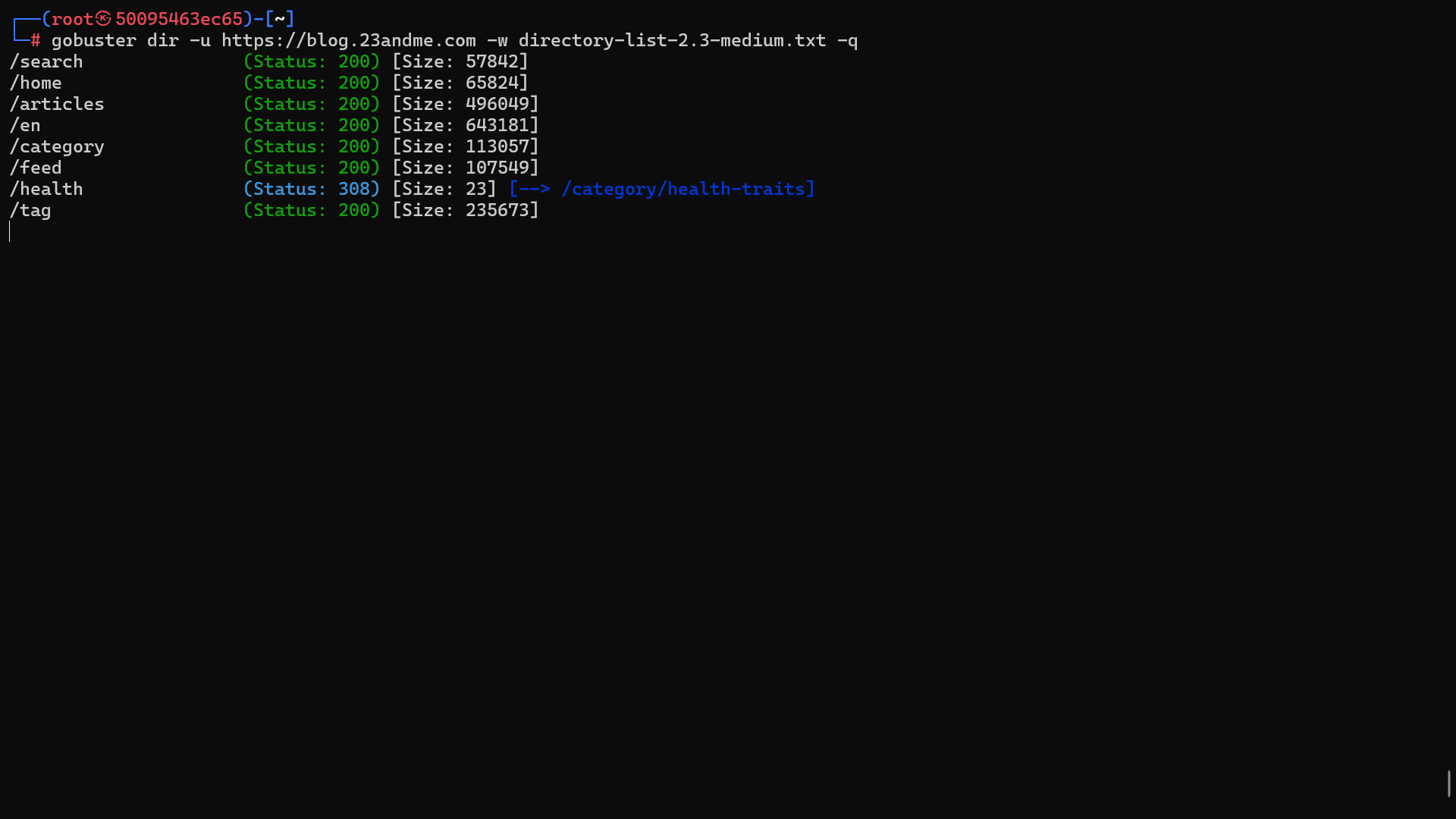The width and height of the screenshot is (1456, 819).
Task: Select the /tag result entry
Action: pos(30,210)
